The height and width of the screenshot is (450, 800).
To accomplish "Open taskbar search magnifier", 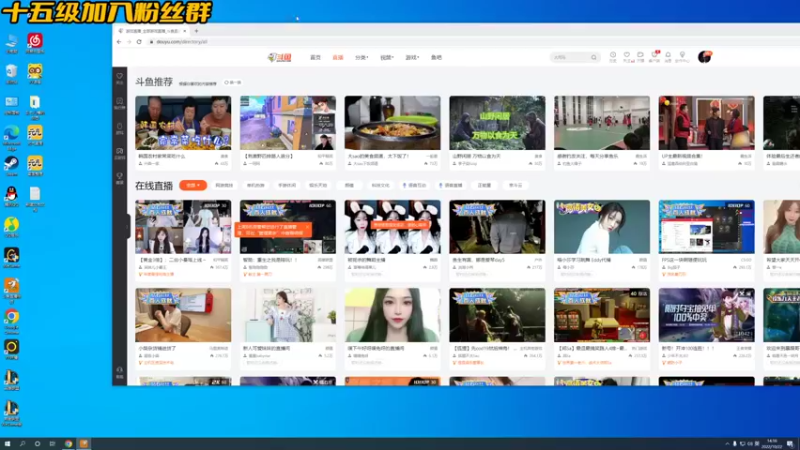I will point(22,444).
